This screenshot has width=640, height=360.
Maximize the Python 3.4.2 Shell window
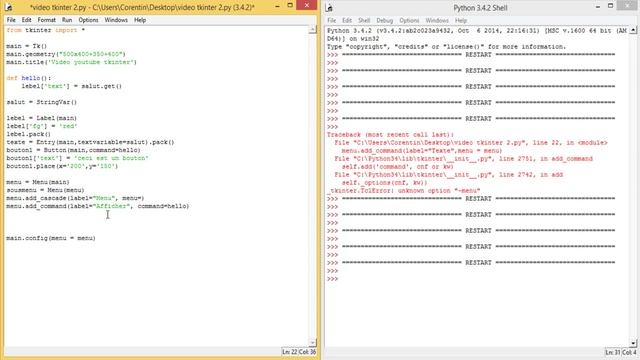[x=611, y=6]
